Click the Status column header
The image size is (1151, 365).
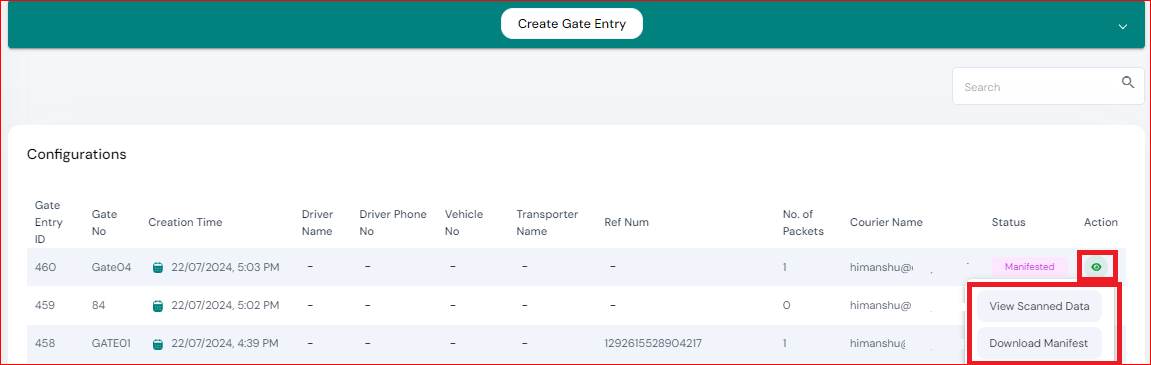[1009, 222]
